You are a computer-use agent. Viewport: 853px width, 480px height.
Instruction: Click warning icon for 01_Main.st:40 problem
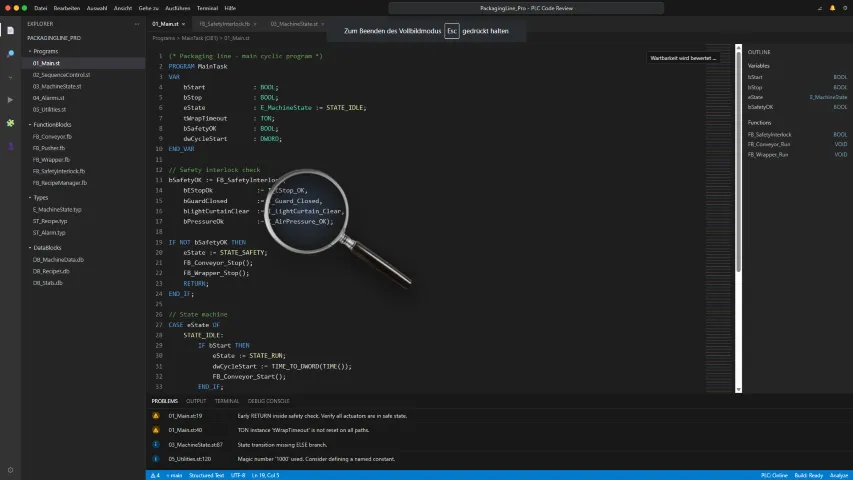tap(156, 430)
